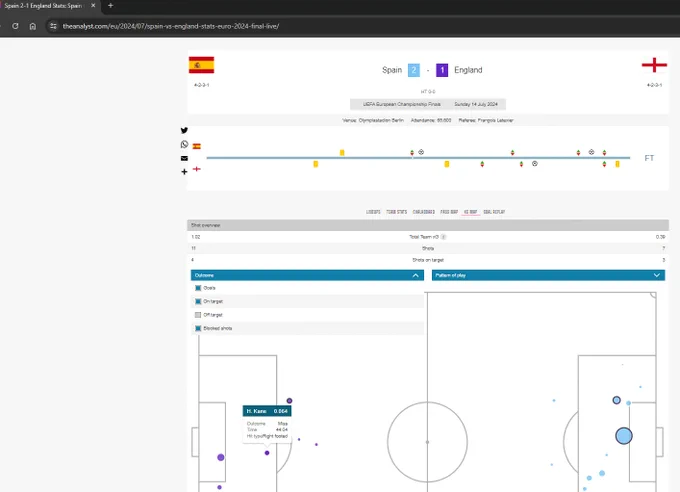Screen dimensions: 680x492
Task: Select Spain's first goal on timeline
Action: [x=421, y=152]
